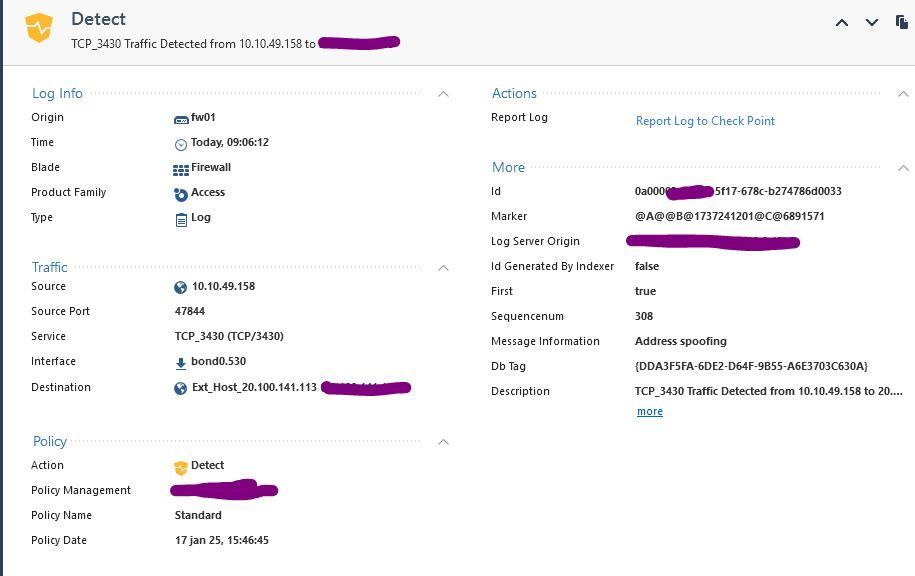Click the fw01 gateway origin icon

[x=181, y=119]
